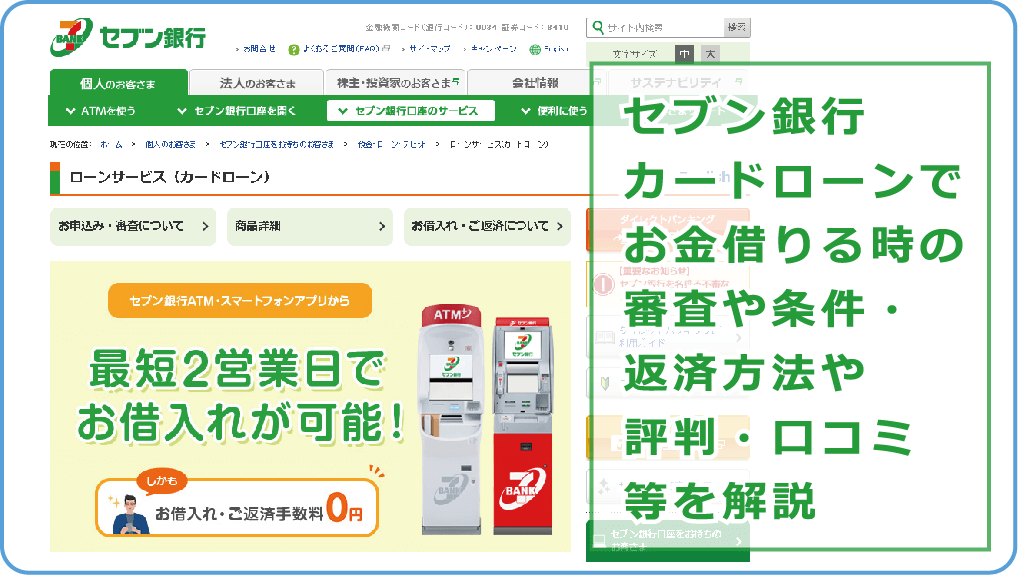Click the green FAQ question-mark icon
This screenshot has width=1018, height=575.
coord(293,49)
